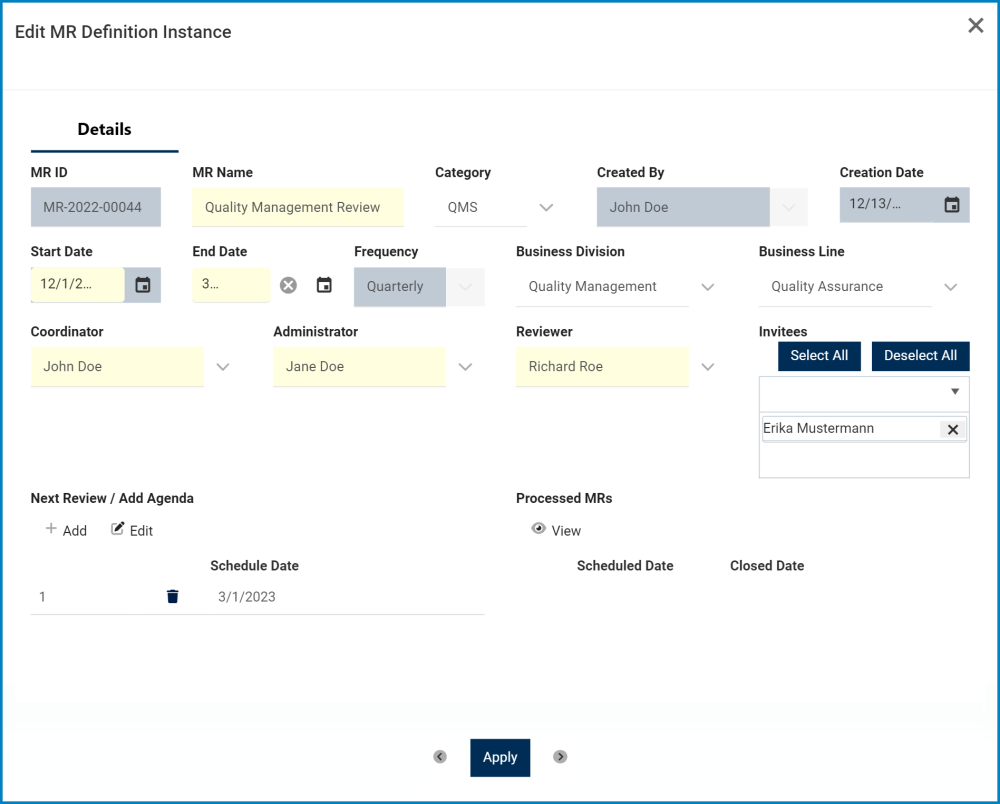Click Select All invitees button

(819, 356)
